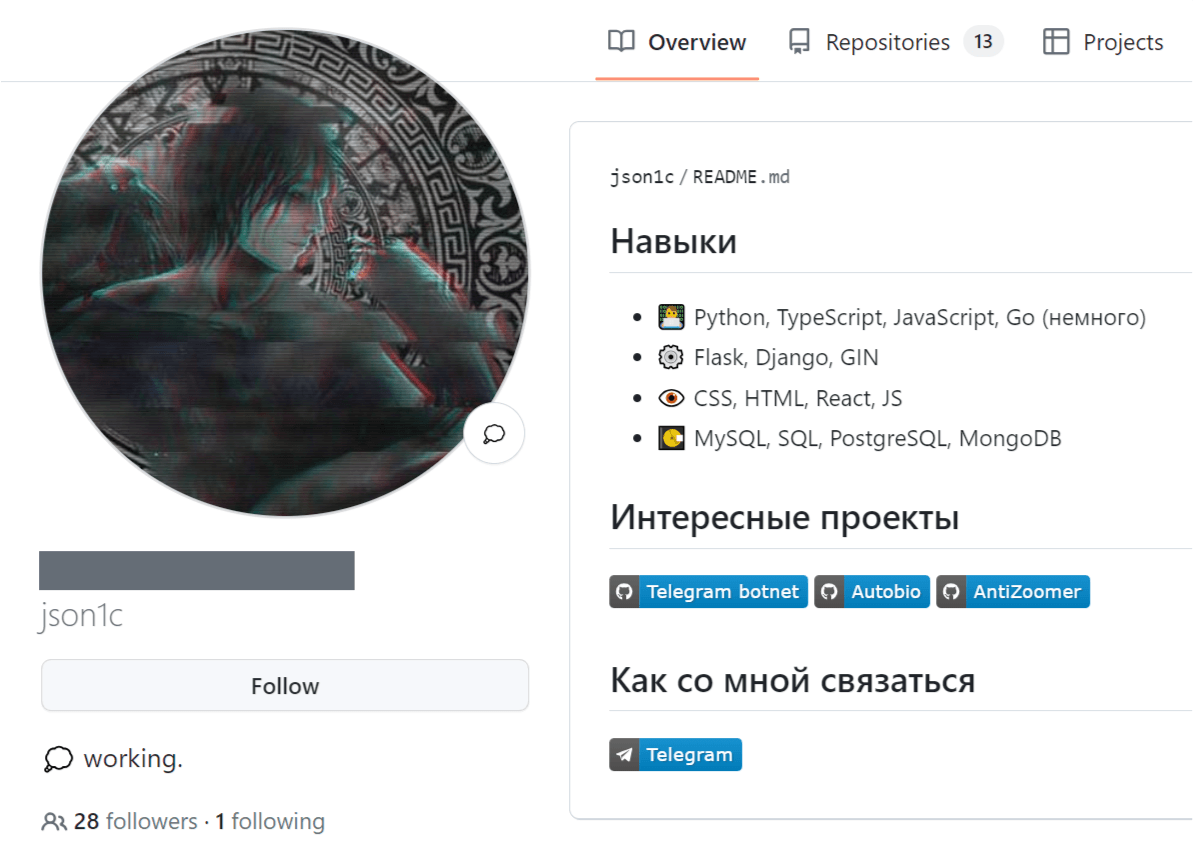
Task: Go to the Projects tab
Action: pos(1123,42)
